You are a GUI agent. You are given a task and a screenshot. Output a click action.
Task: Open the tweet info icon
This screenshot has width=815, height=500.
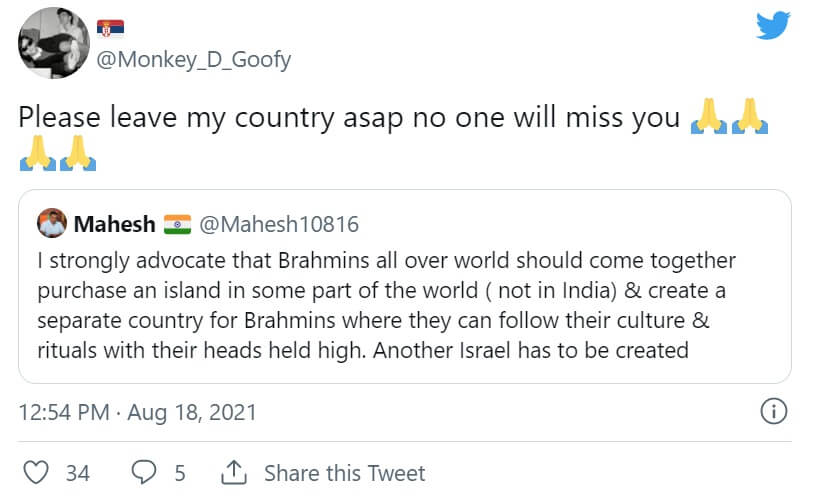(773, 411)
